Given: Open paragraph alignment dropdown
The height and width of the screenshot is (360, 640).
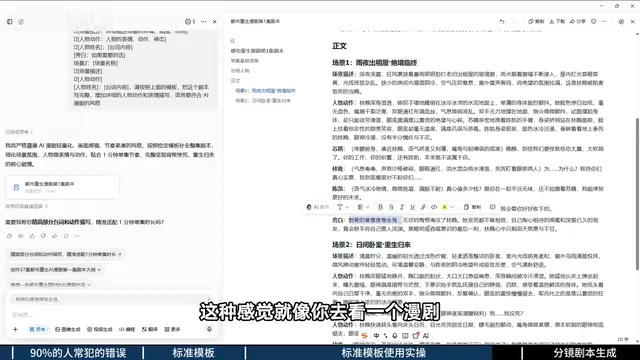Looking at the screenshot, I should click(363, 207).
